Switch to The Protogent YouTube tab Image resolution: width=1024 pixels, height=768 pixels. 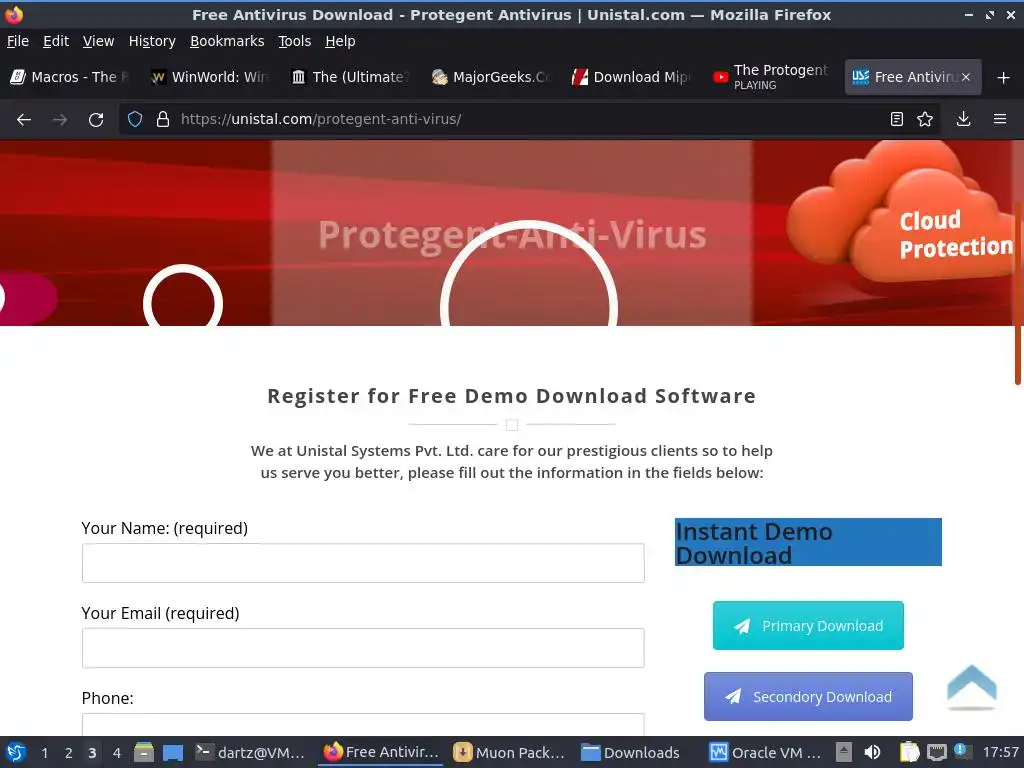(773, 77)
